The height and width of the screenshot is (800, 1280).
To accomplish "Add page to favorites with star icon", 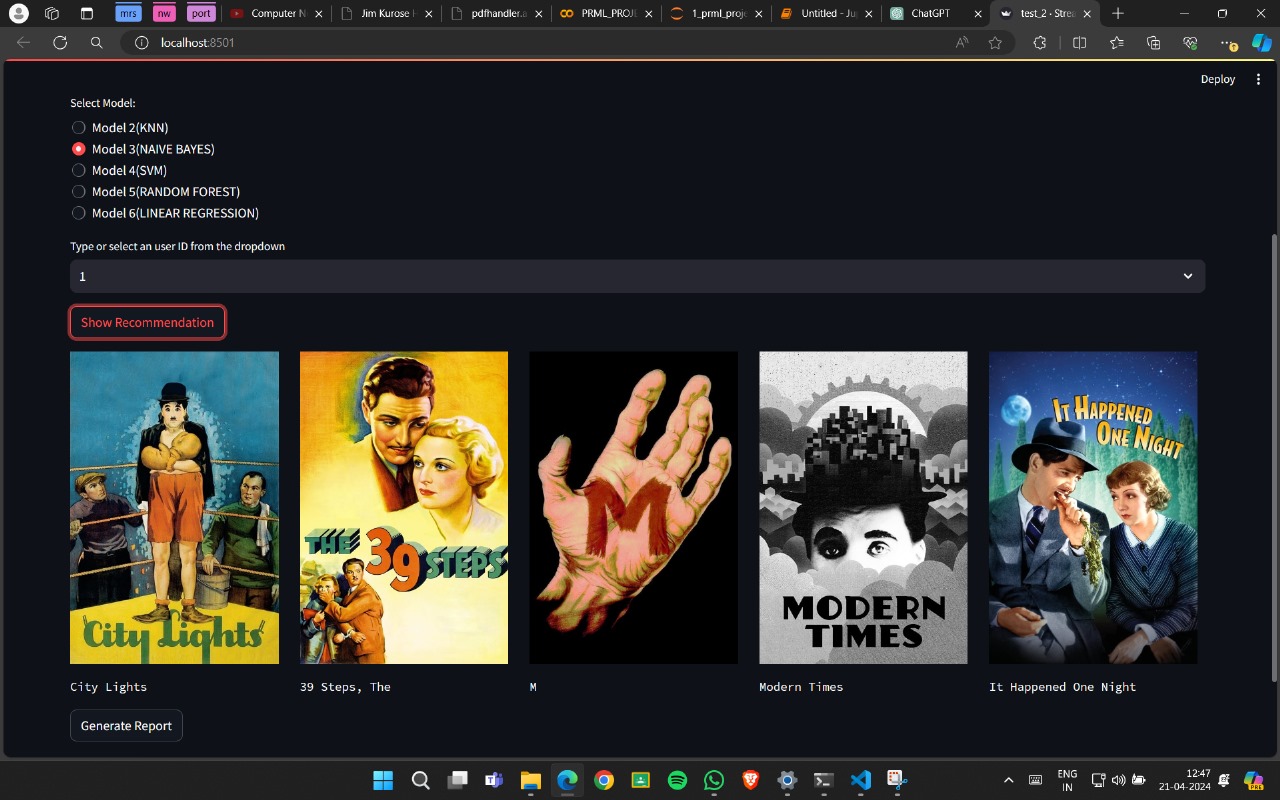I will (x=995, y=43).
